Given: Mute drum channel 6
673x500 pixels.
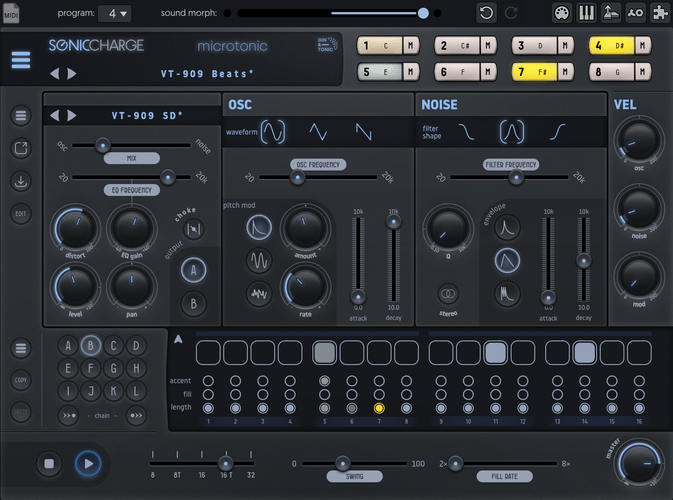Looking at the screenshot, I should (x=488, y=72).
